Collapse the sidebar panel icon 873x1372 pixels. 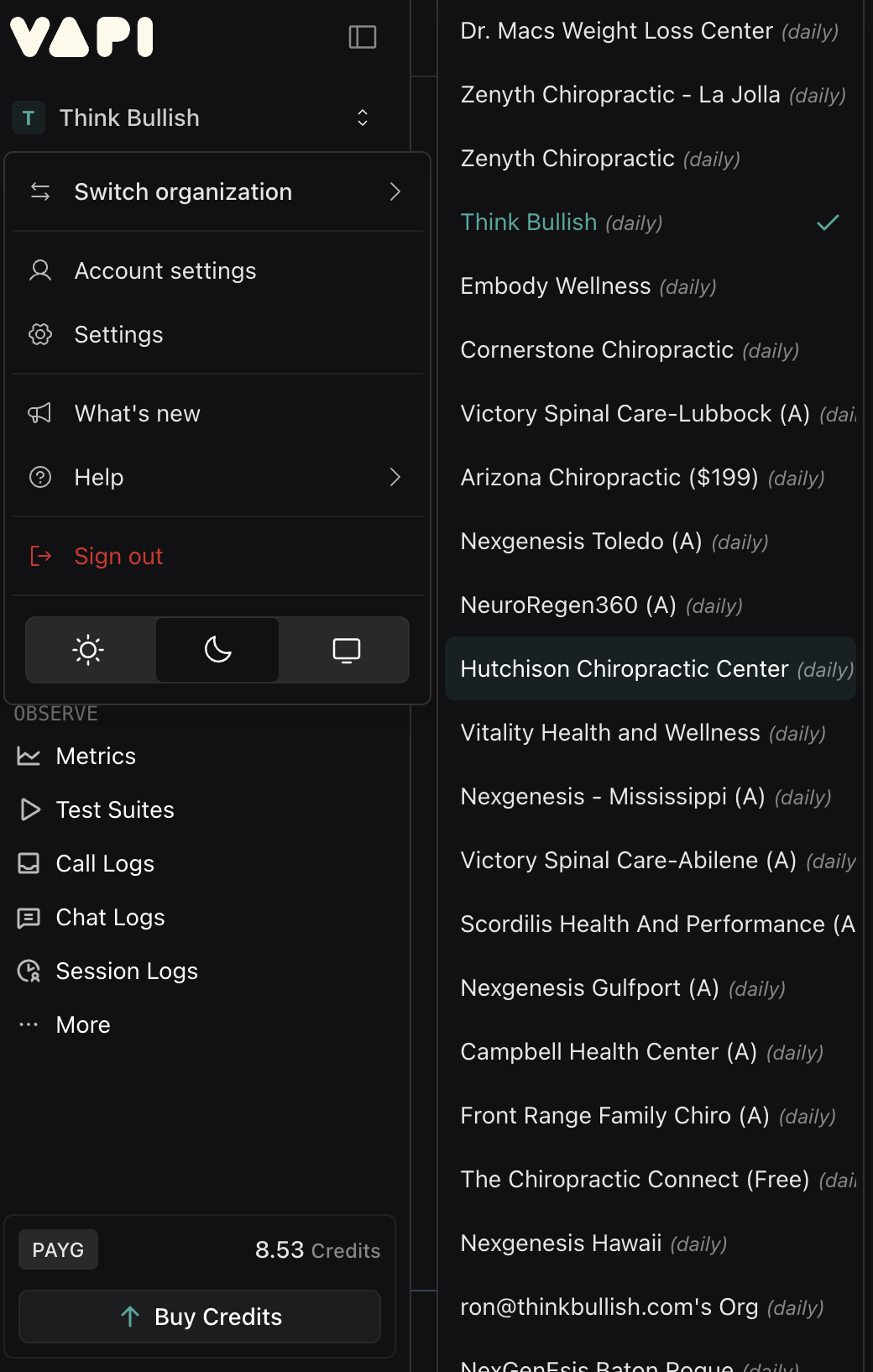tap(363, 37)
